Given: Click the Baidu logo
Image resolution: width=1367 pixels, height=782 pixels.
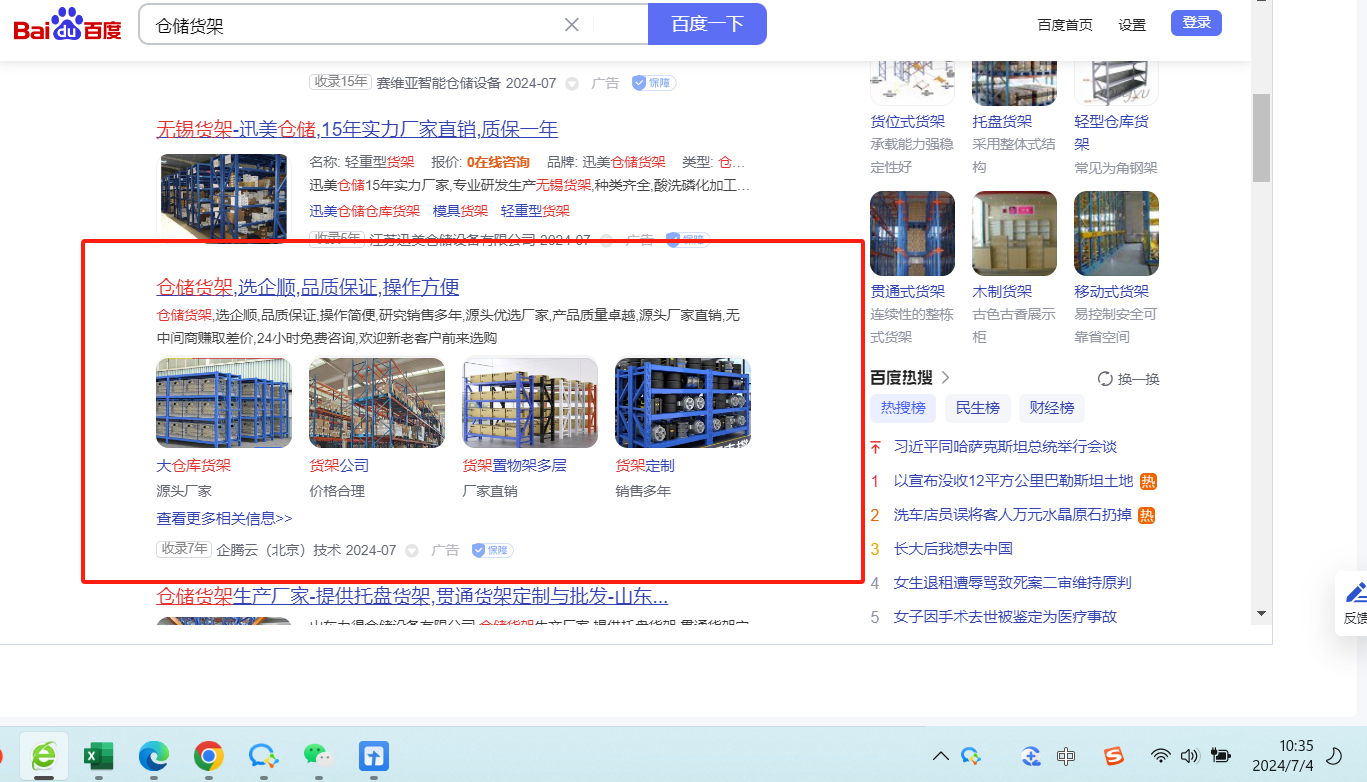Looking at the screenshot, I should click(68, 24).
